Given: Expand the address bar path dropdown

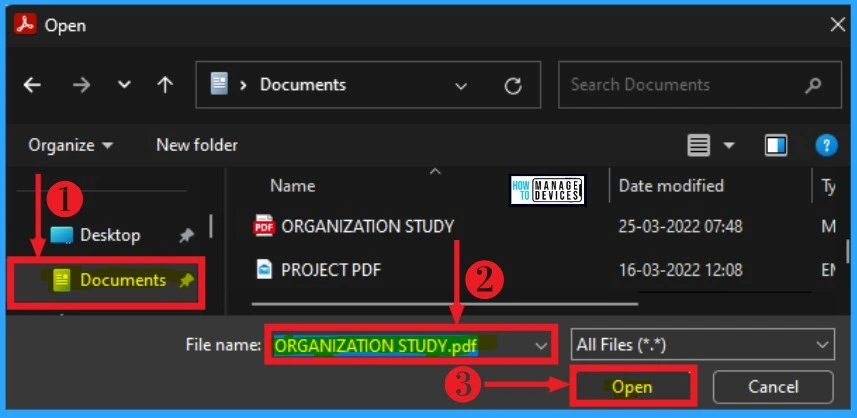Looking at the screenshot, I should pyautogui.click(x=461, y=86).
